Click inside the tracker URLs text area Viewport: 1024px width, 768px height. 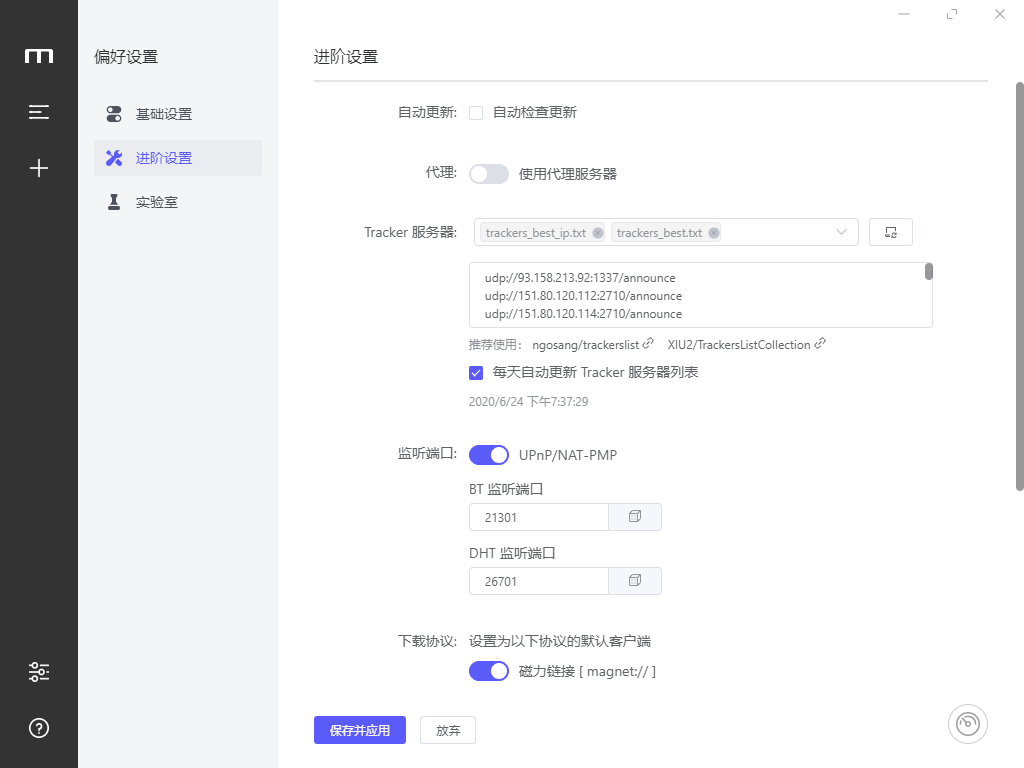[700, 295]
